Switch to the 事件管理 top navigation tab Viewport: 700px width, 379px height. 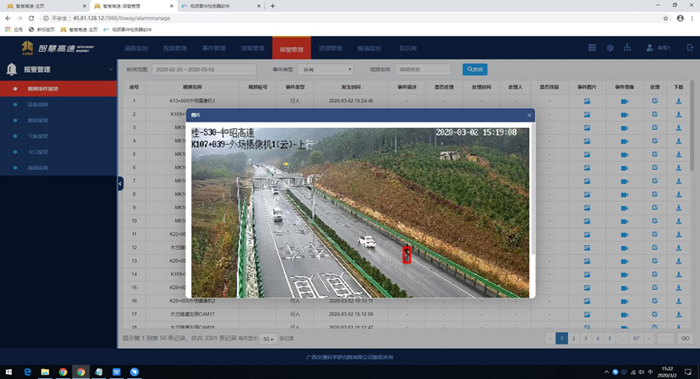[213, 48]
